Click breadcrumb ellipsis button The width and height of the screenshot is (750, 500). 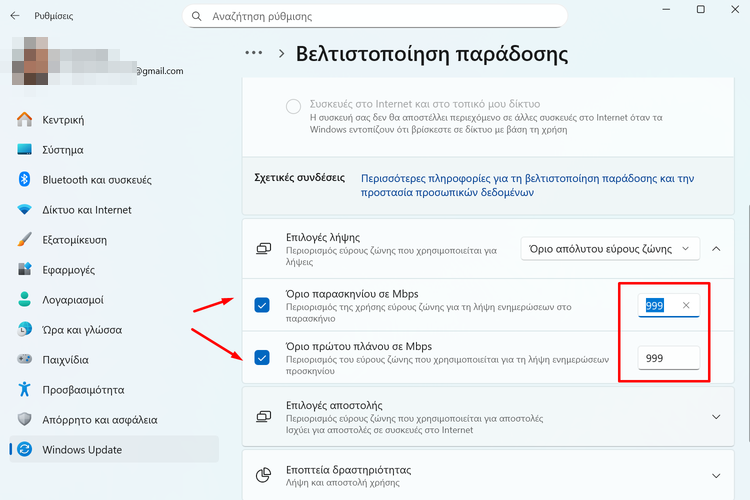click(x=253, y=53)
